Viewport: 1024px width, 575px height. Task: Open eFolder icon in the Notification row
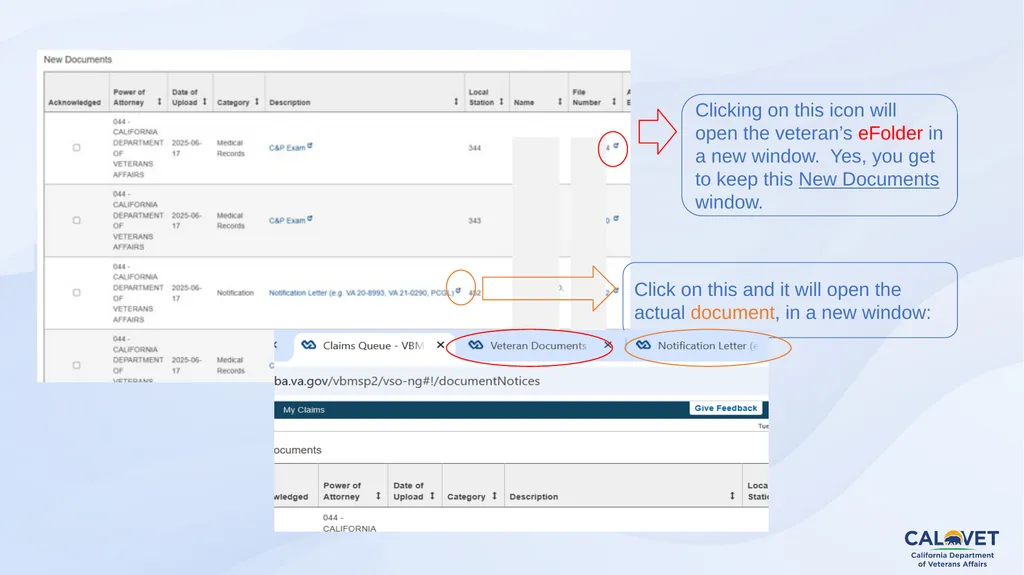(x=616, y=291)
